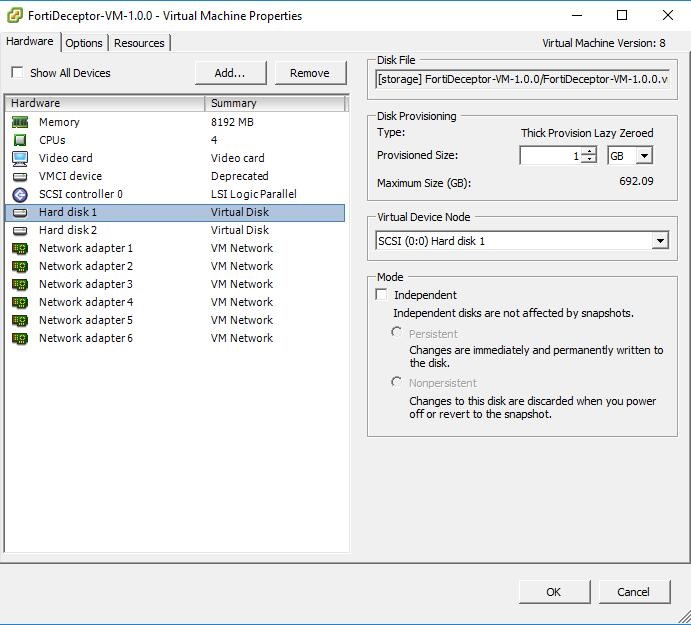Click the Memory hardware icon
The width and height of the screenshot is (691, 625).
(20, 122)
